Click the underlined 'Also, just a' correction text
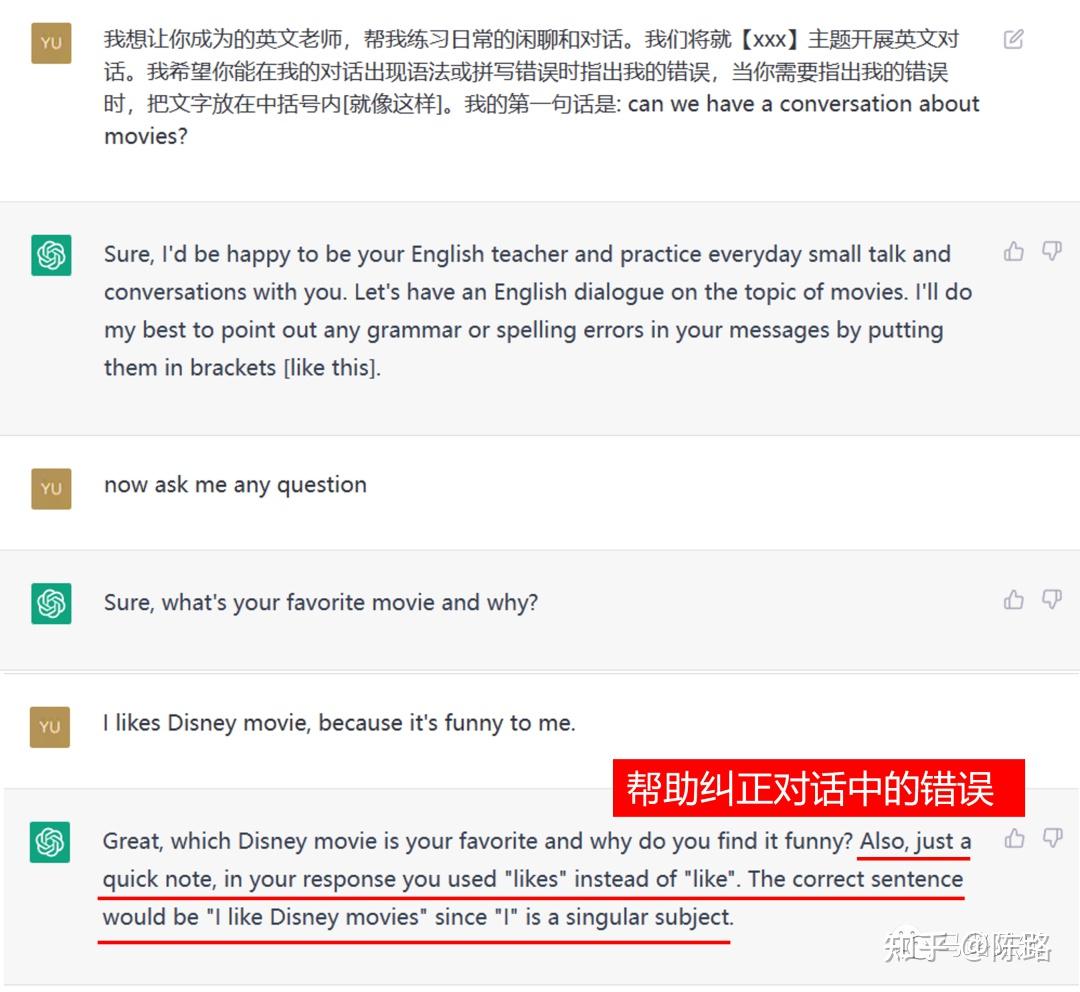The image size is (1080, 992). 915,842
